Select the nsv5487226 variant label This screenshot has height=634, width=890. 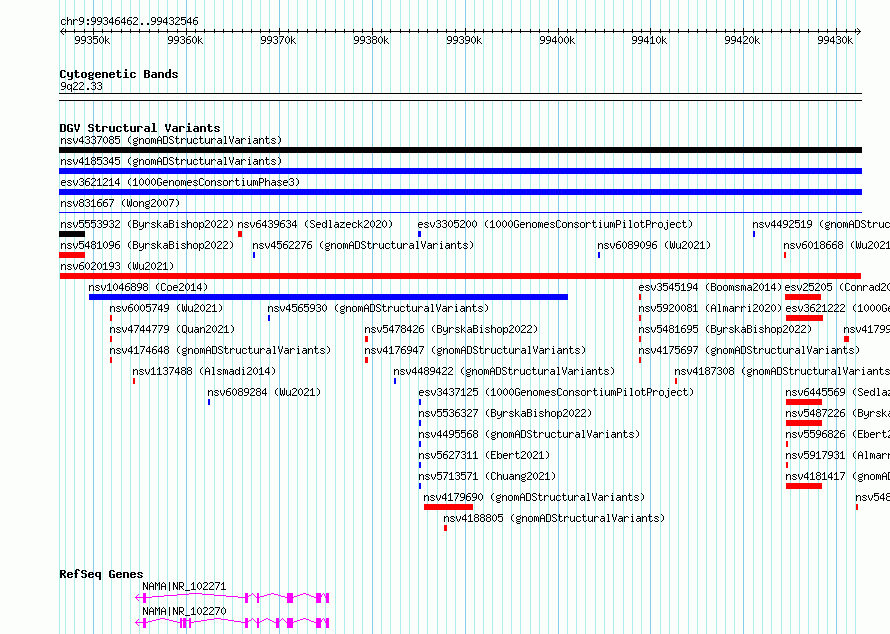[837, 413]
